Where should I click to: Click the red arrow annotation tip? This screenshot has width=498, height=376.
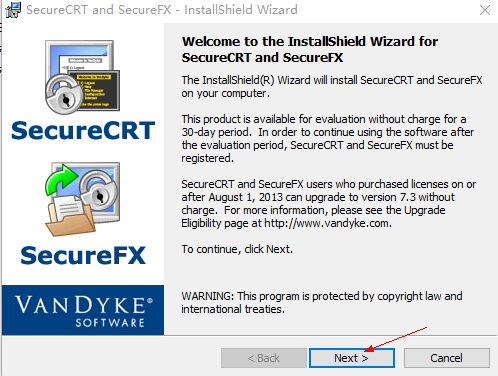(x=366, y=350)
